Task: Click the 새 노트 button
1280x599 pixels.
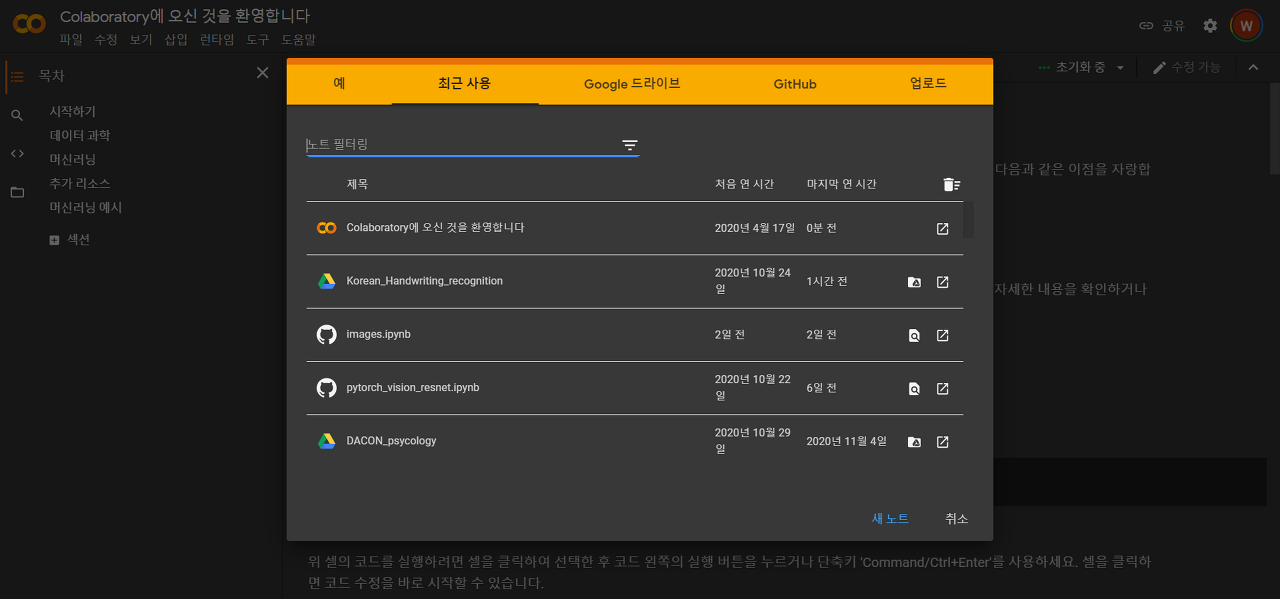Action: coord(890,519)
